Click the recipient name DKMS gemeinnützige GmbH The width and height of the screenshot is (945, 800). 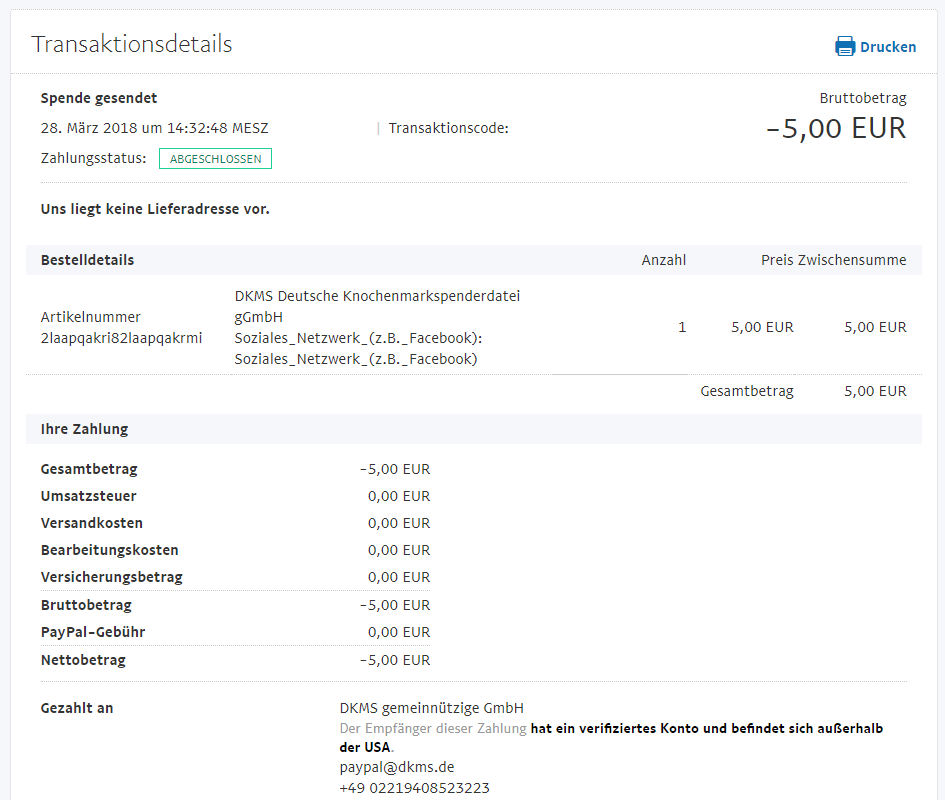point(432,708)
